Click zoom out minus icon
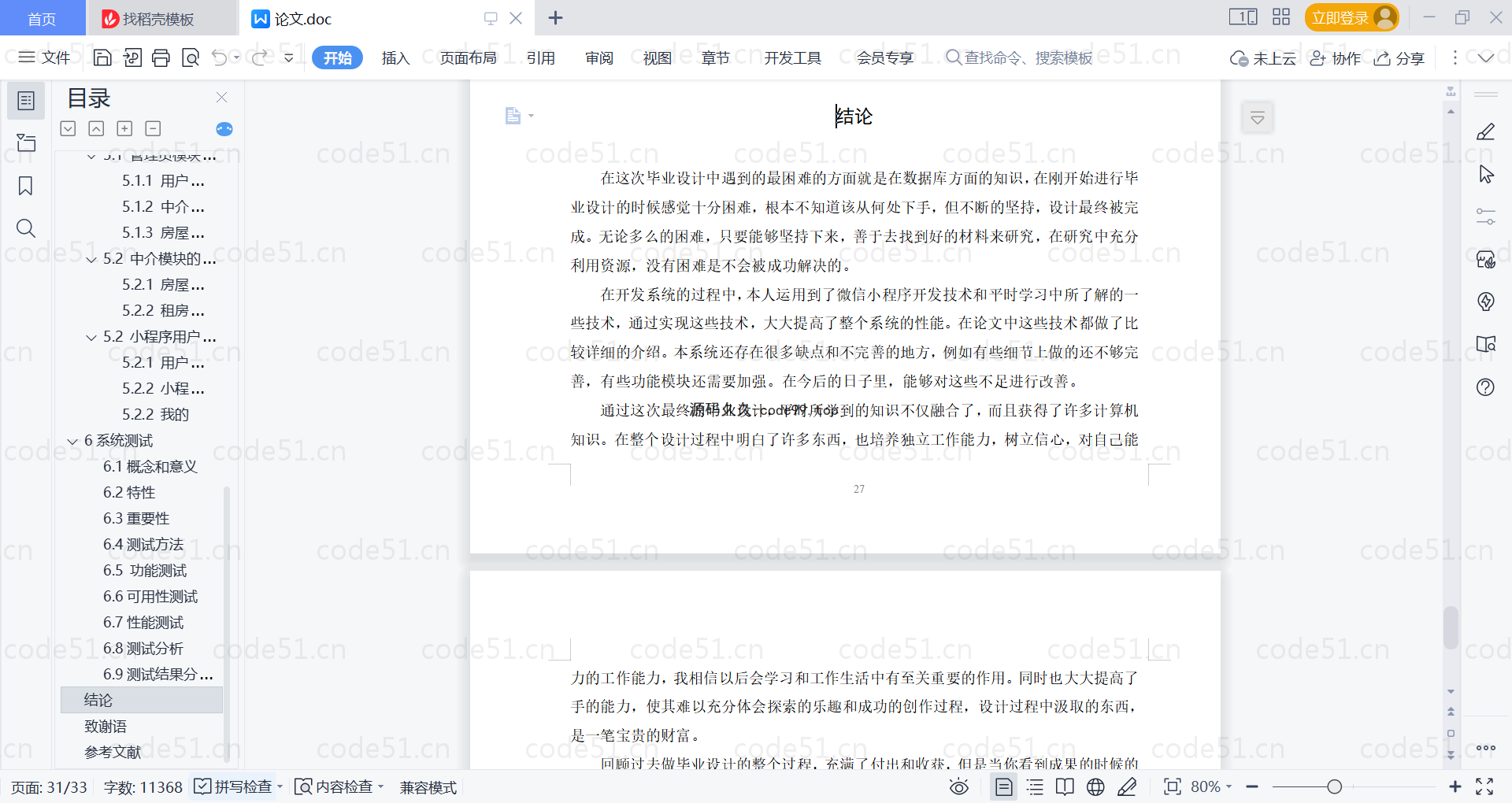This screenshot has width=1512, height=803. tap(1252, 786)
